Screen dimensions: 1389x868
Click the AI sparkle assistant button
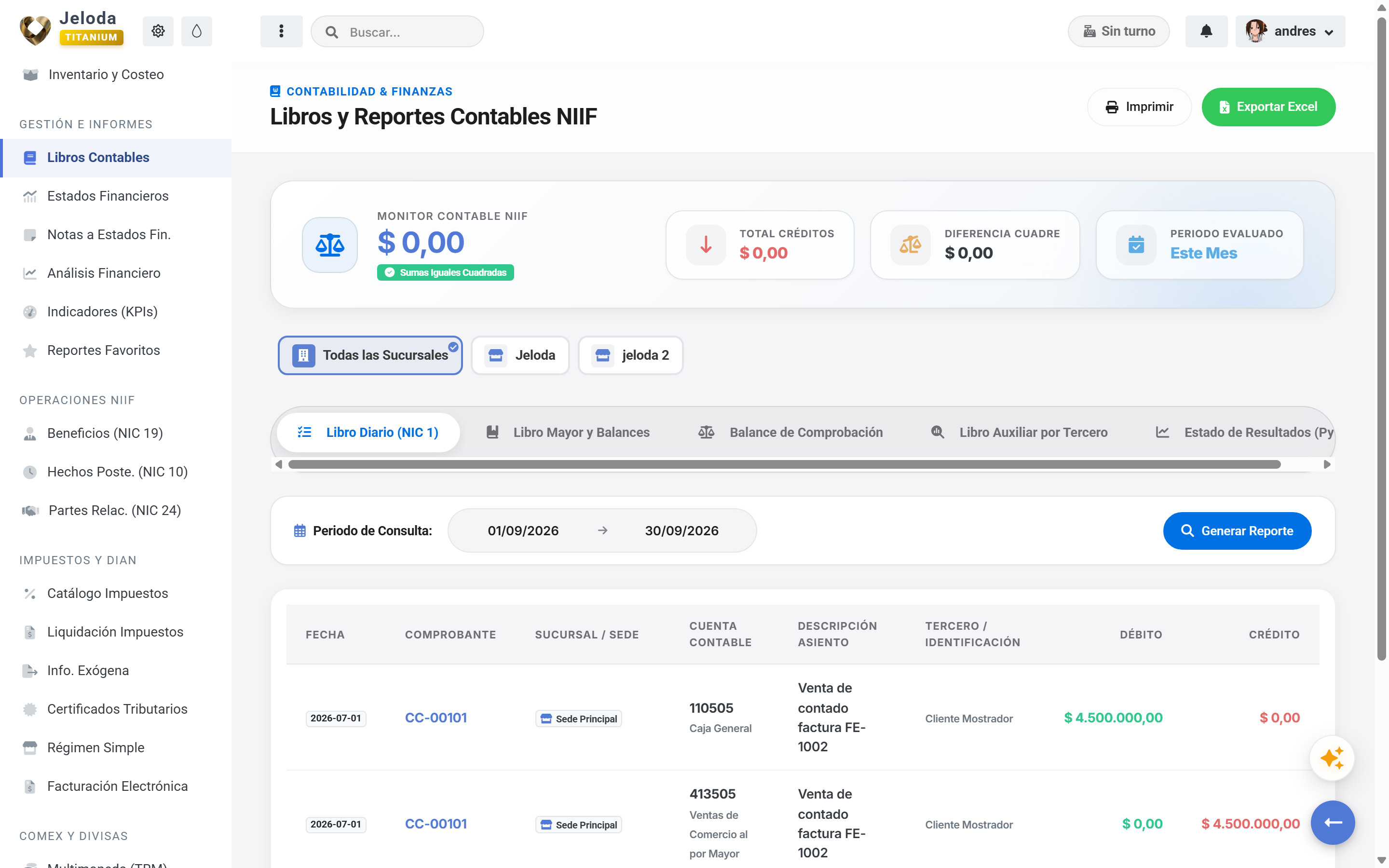1332,759
